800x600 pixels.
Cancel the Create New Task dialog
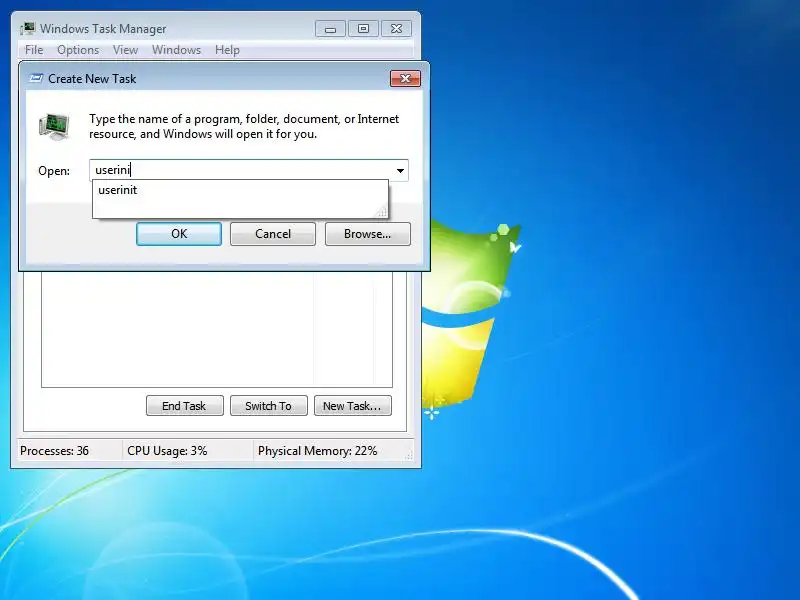pyautogui.click(x=273, y=234)
